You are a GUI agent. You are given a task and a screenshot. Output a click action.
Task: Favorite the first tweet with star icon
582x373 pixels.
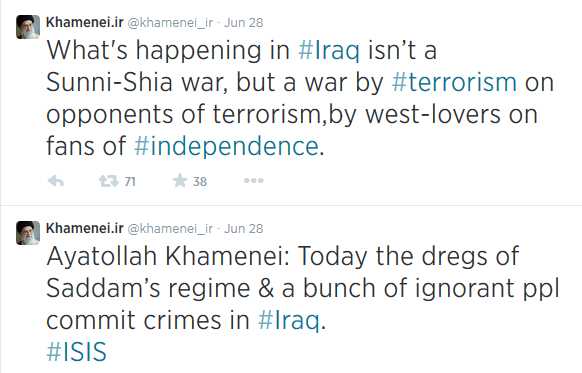pyautogui.click(x=180, y=181)
